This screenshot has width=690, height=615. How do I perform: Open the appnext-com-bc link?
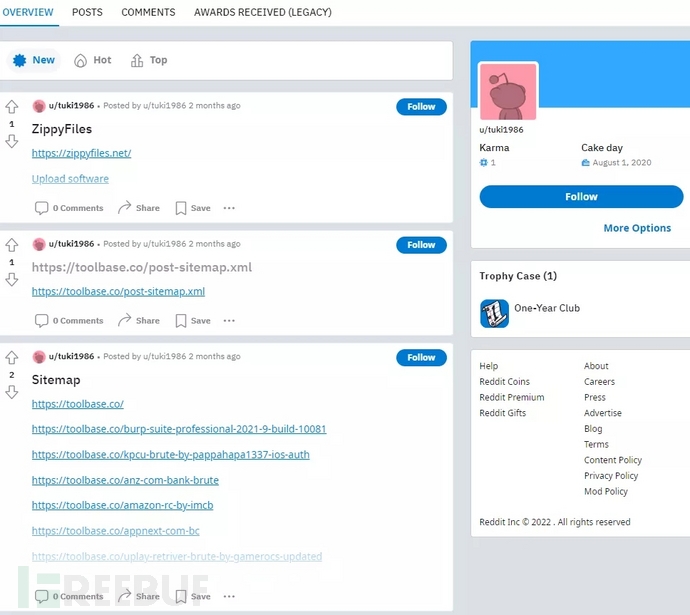(115, 531)
